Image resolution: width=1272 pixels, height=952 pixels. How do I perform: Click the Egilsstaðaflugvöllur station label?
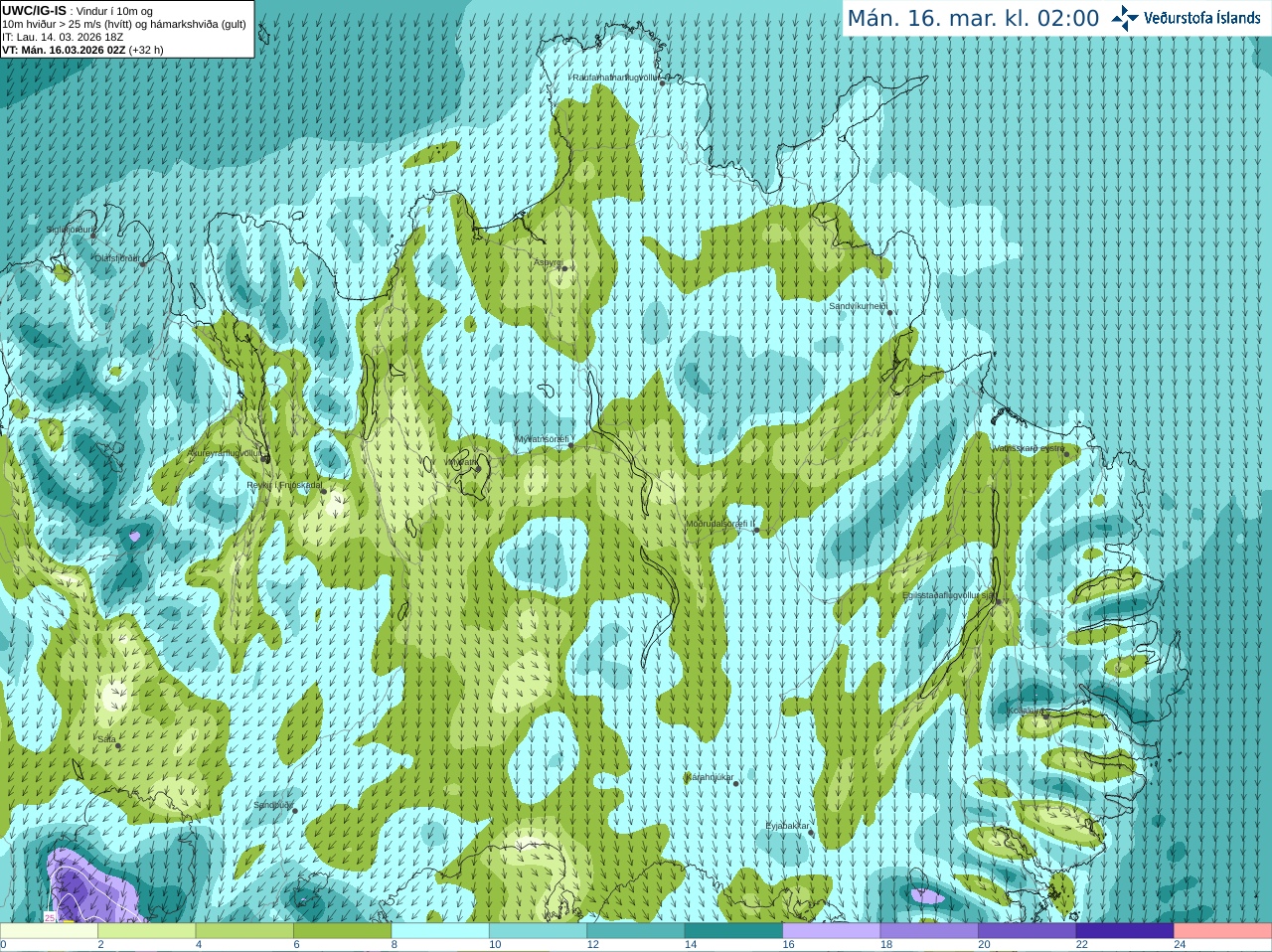point(949,595)
